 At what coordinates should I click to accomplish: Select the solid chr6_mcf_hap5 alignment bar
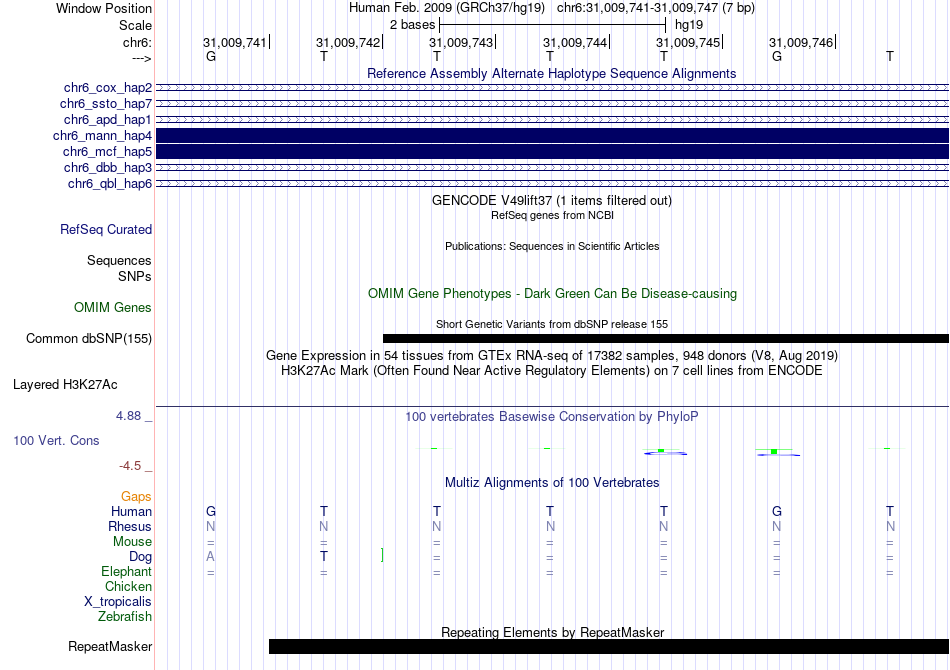[x=553, y=151]
